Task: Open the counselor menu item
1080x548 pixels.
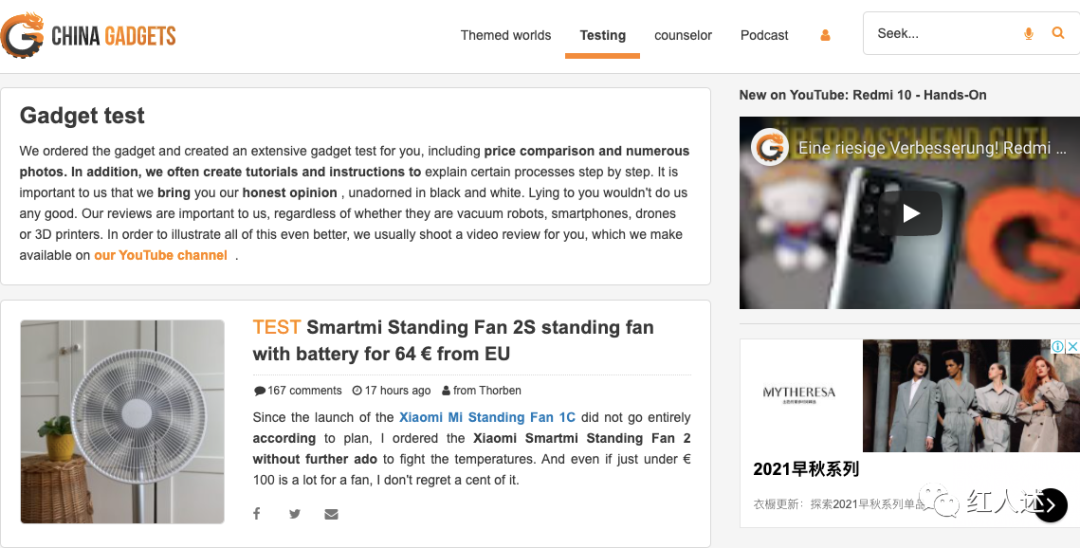Action: click(x=683, y=35)
